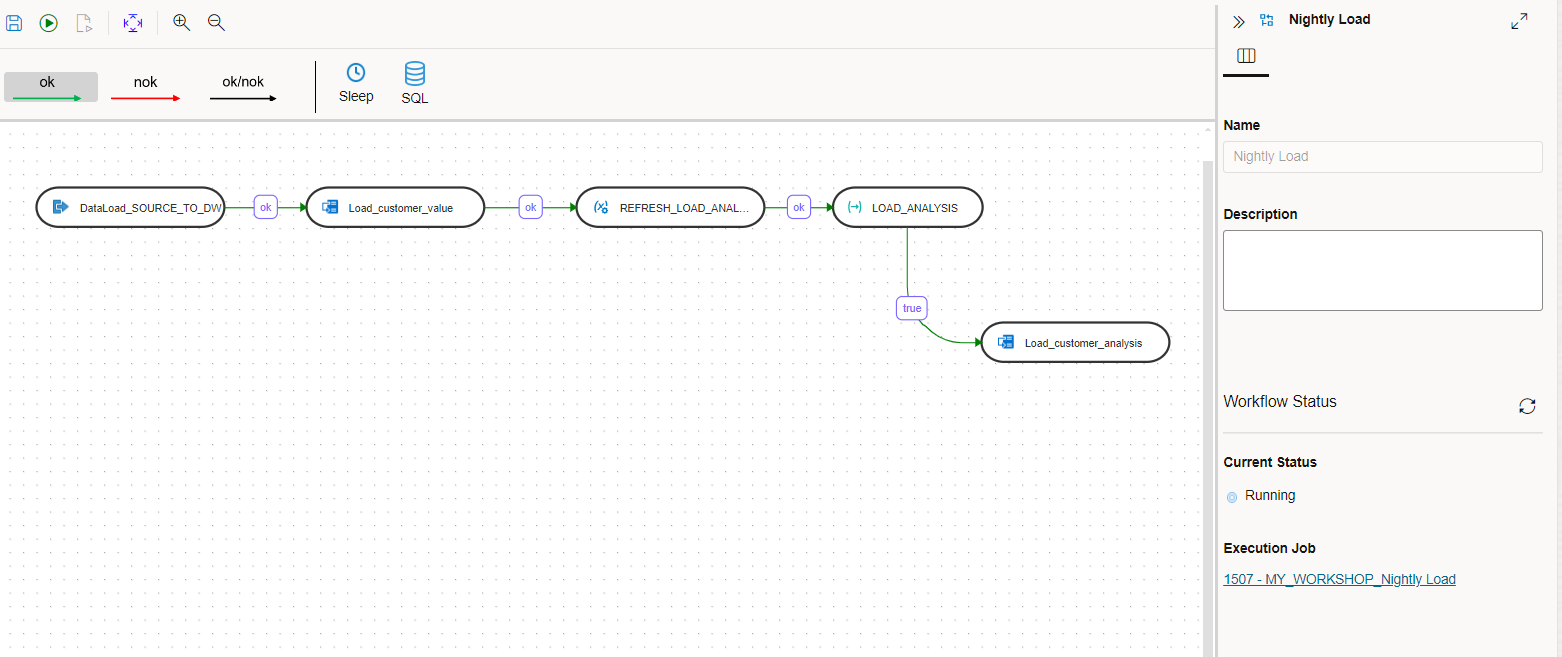The width and height of the screenshot is (1562, 657).
Task: Click the Load_customer_analysis data flow icon
Action: click(1006, 342)
